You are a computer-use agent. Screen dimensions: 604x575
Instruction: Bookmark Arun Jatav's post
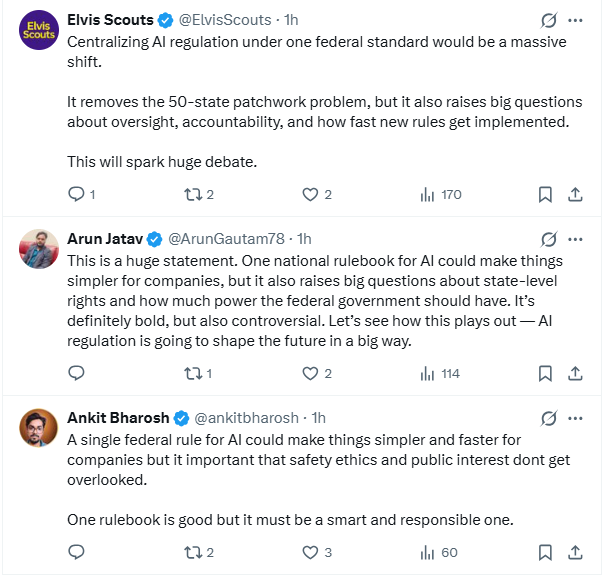pyautogui.click(x=546, y=373)
